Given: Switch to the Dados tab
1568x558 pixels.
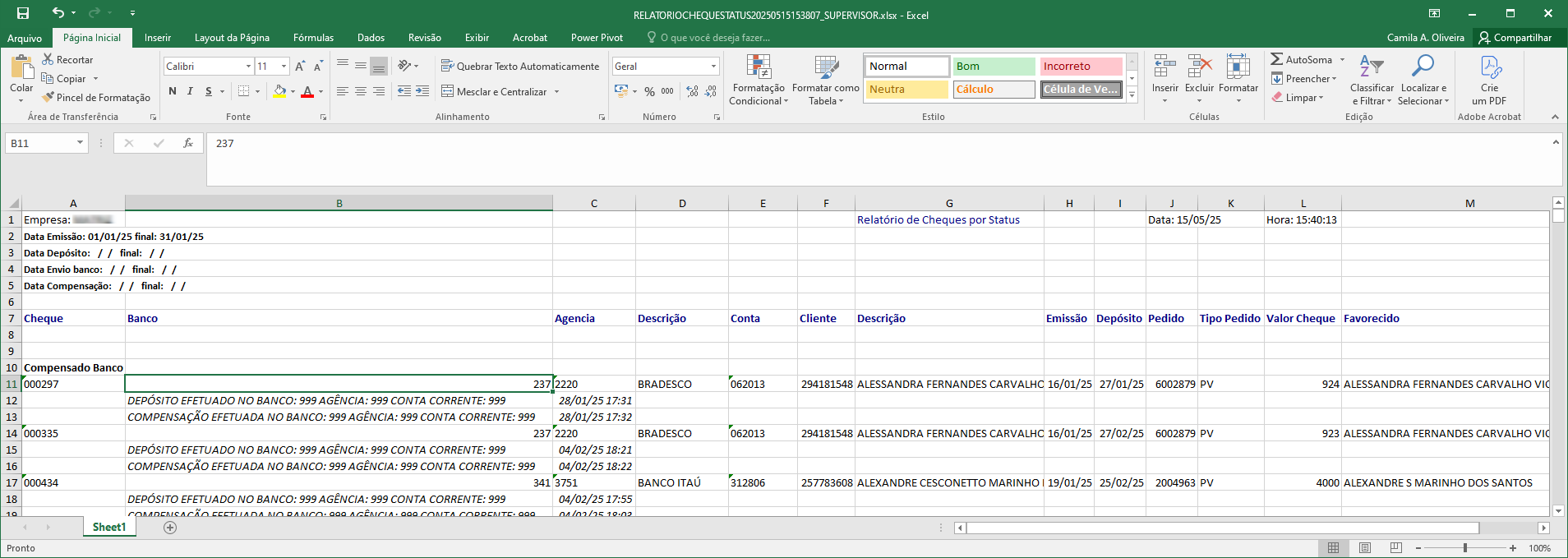Looking at the screenshot, I should [371, 38].
